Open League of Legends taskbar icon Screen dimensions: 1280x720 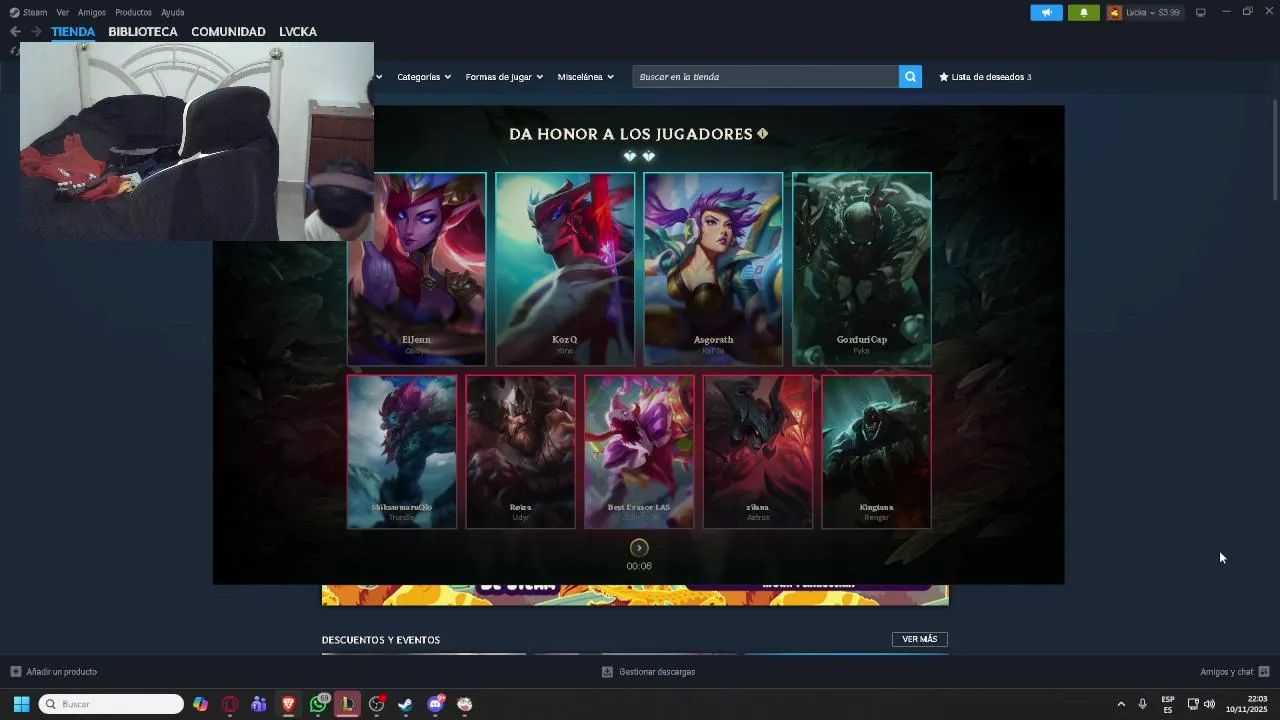(347, 704)
